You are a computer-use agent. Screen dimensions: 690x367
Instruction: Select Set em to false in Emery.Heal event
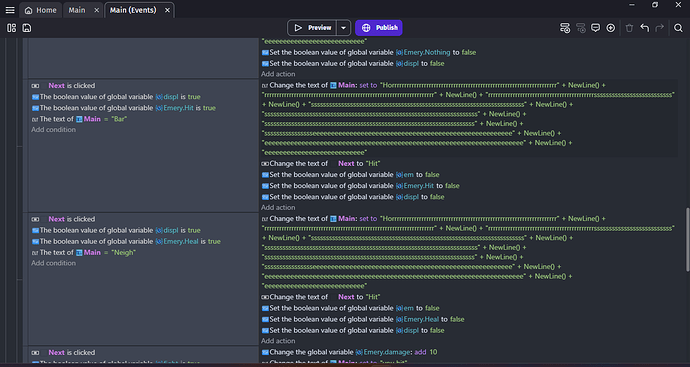(x=350, y=308)
